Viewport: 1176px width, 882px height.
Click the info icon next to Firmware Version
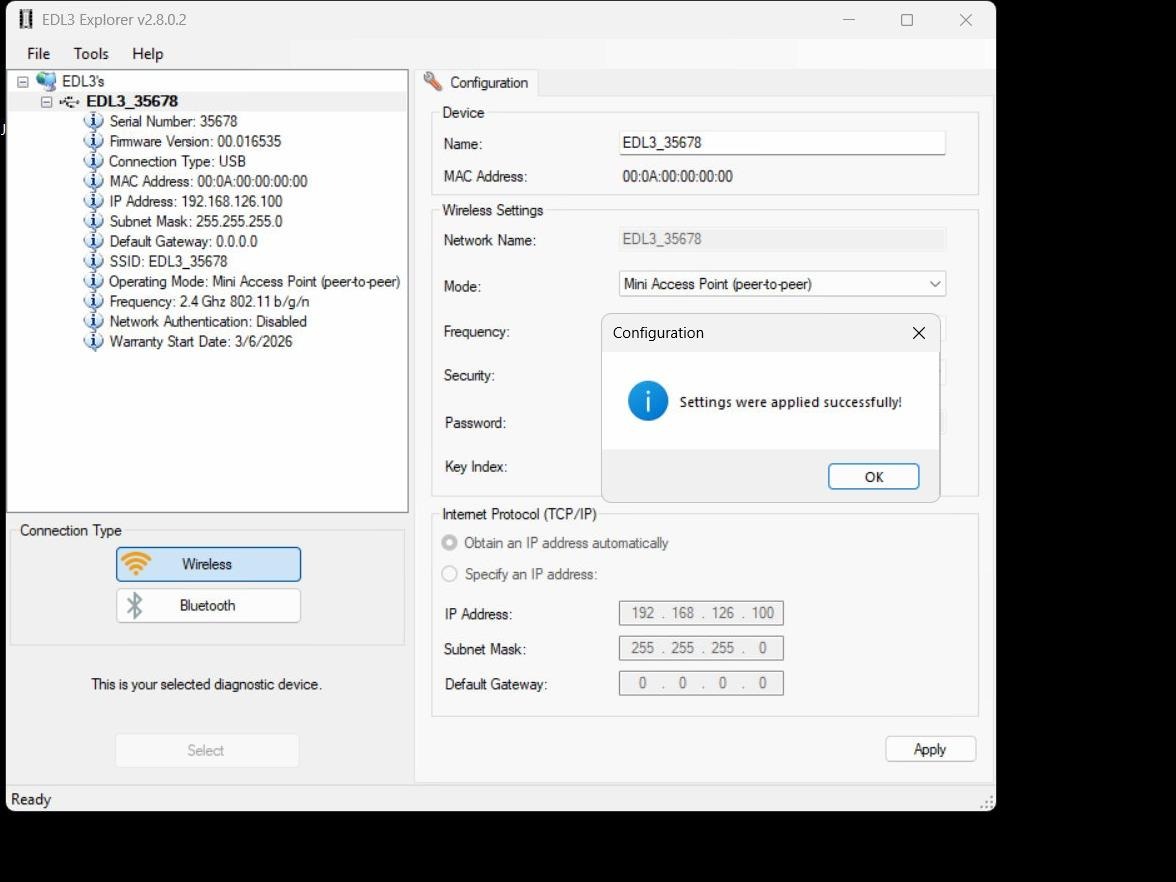point(93,141)
